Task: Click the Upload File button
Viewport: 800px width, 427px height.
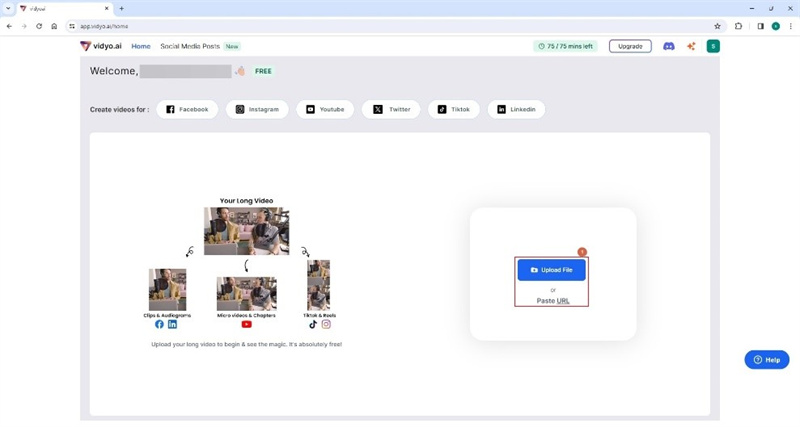Action: (x=552, y=270)
